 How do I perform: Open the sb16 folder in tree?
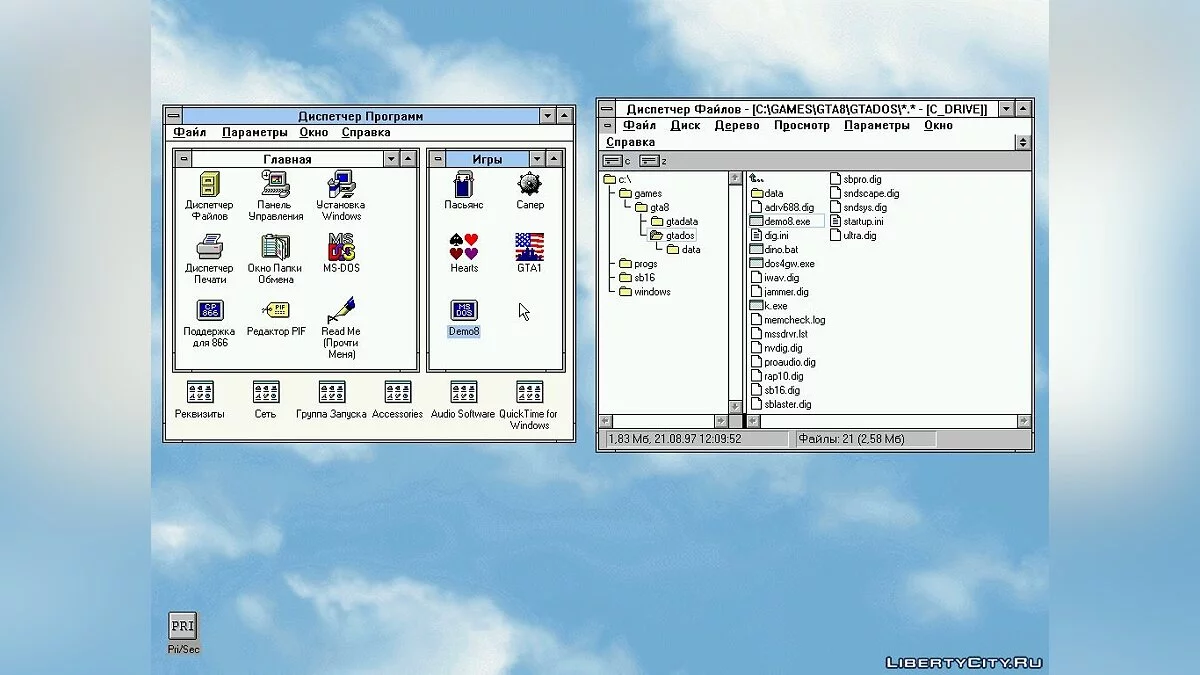644,278
